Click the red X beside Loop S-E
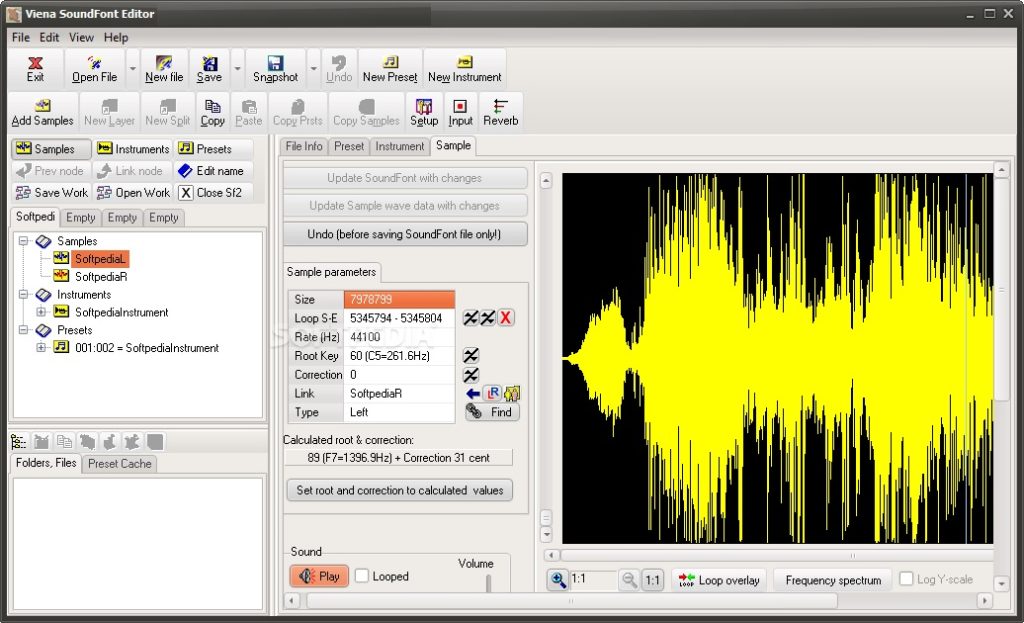Viewport: 1024px width, 623px height. coord(506,318)
